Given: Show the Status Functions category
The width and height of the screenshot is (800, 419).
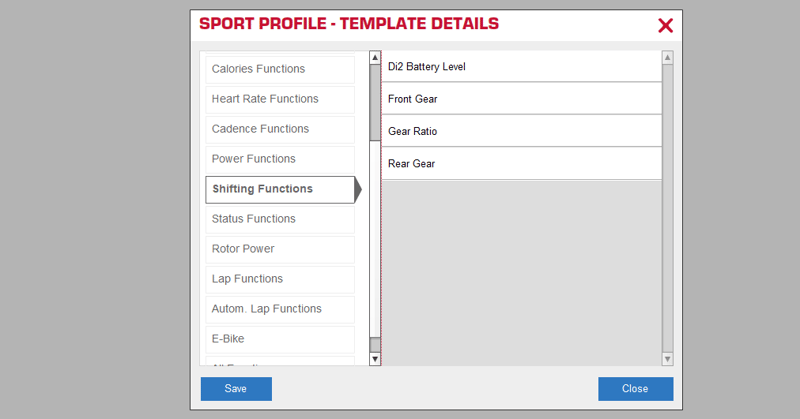Looking at the screenshot, I should point(280,219).
